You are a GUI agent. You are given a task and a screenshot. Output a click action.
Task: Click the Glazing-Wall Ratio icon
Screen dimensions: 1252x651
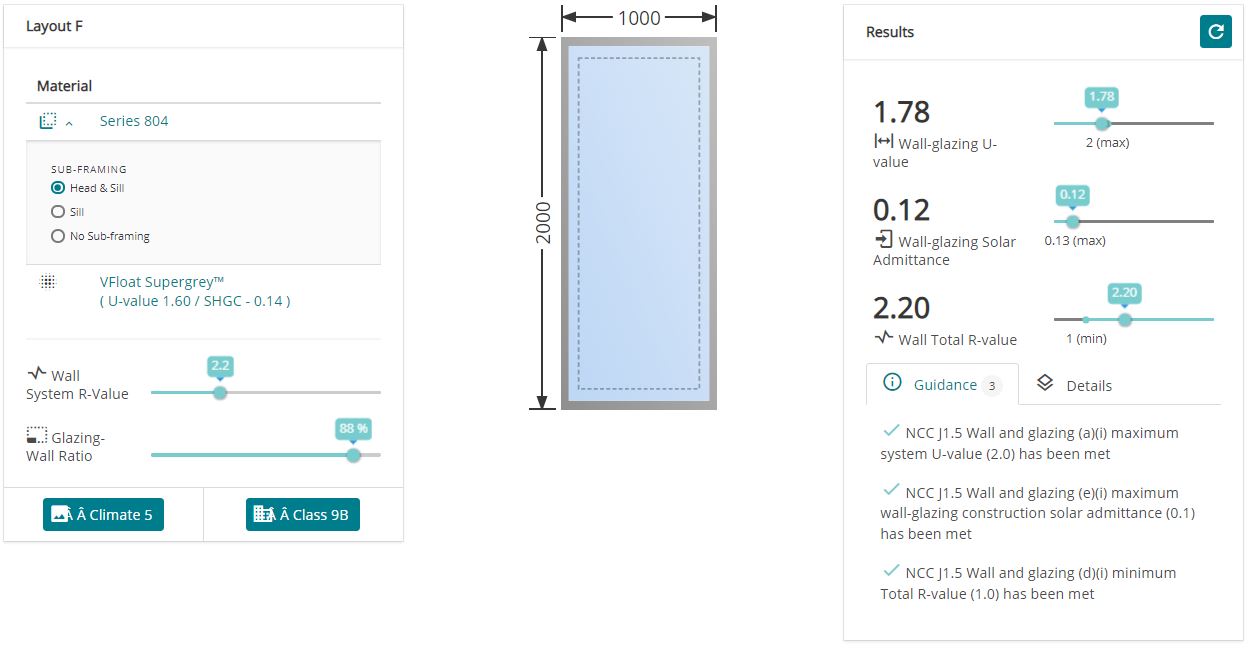37,436
